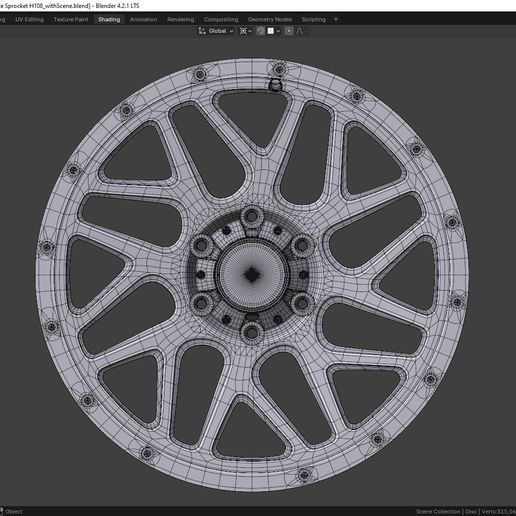Open the Geometry Nodes workspace tab
516x516 pixels.
coord(270,19)
